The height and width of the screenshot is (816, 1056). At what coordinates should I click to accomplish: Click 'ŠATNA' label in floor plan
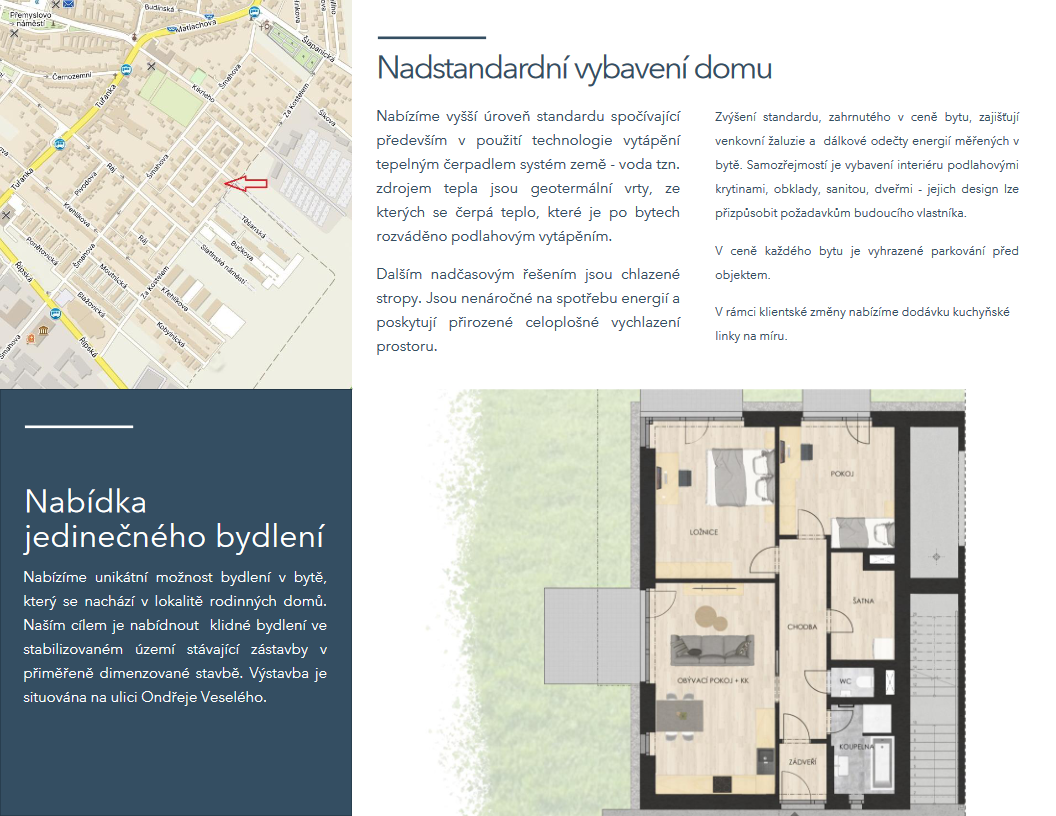click(863, 601)
